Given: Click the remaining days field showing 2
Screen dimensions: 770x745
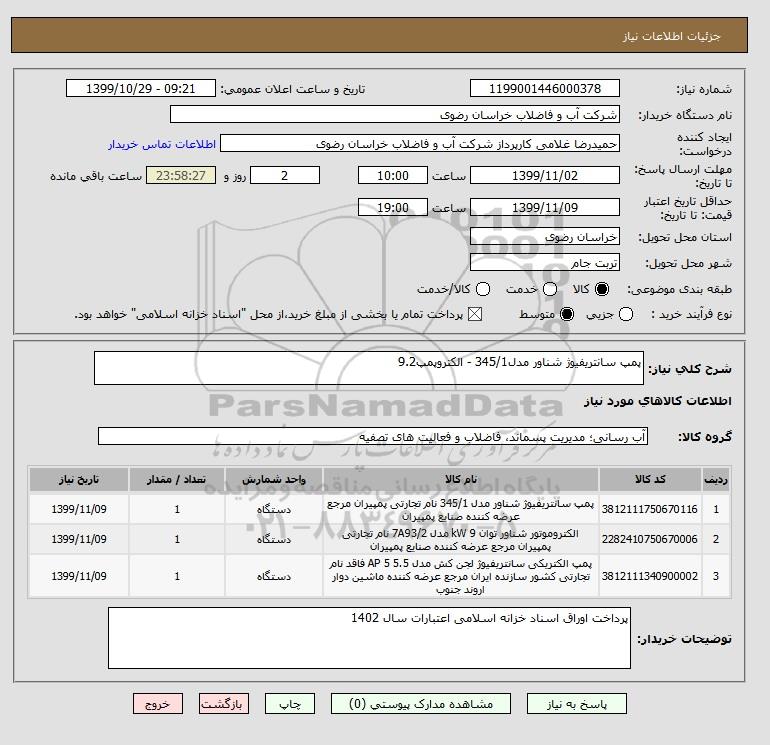Looking at the screenshot, I should [285, 175].
